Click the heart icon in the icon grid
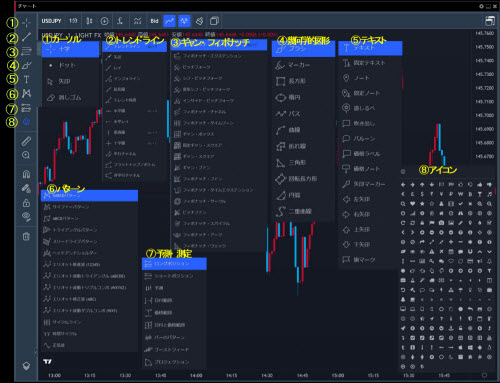Viewport: 500px width, 383px height. coord(412,203)
